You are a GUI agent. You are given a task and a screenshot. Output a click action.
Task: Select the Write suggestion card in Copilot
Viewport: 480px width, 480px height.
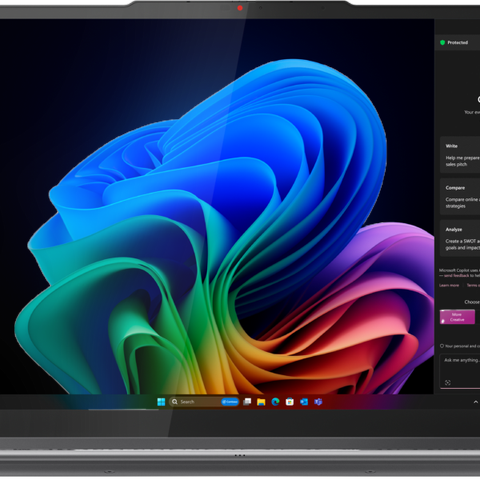click(x=460, y=155)
